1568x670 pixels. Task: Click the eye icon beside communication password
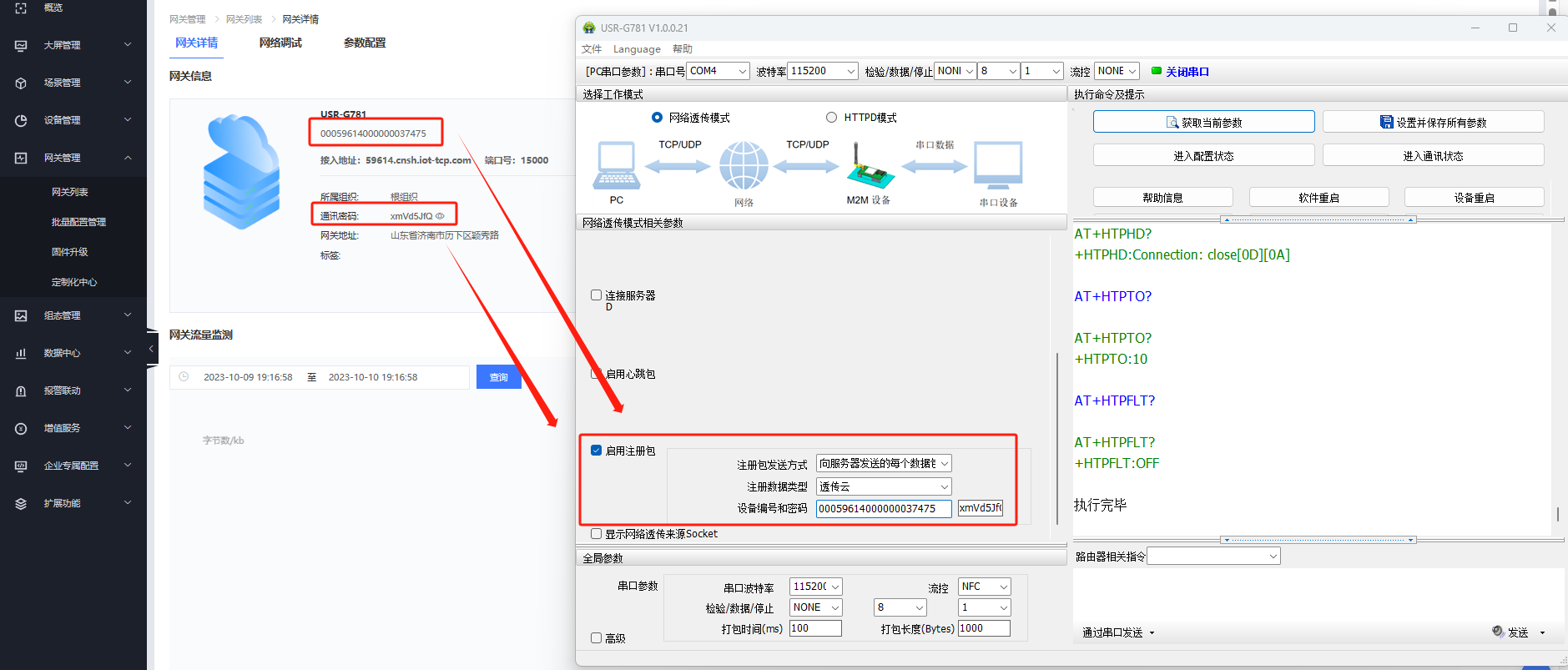pos(441,216)
